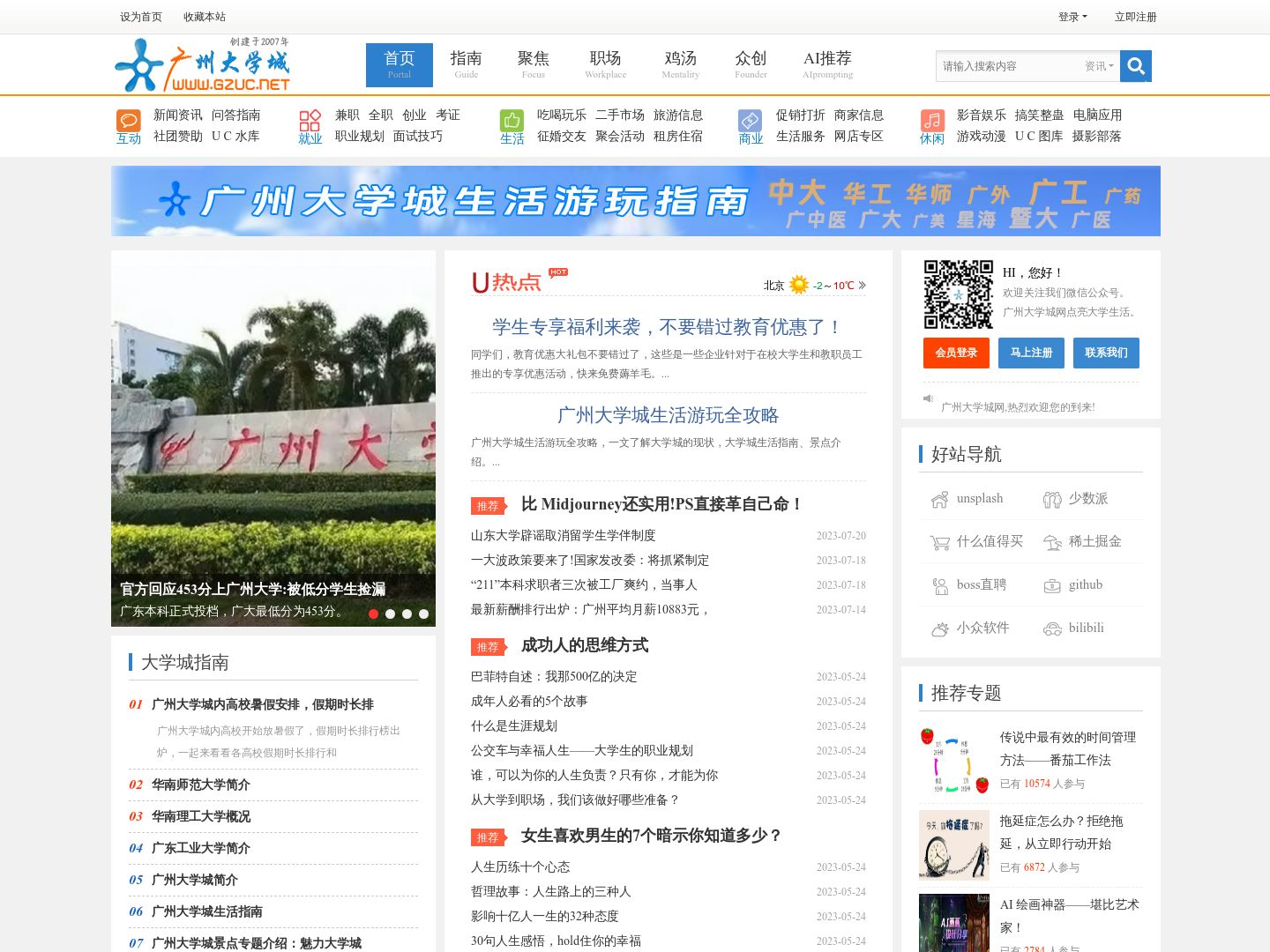Select the first (red) carousel dot
This screenshot has width=1270, height=952.
point(374,614)
